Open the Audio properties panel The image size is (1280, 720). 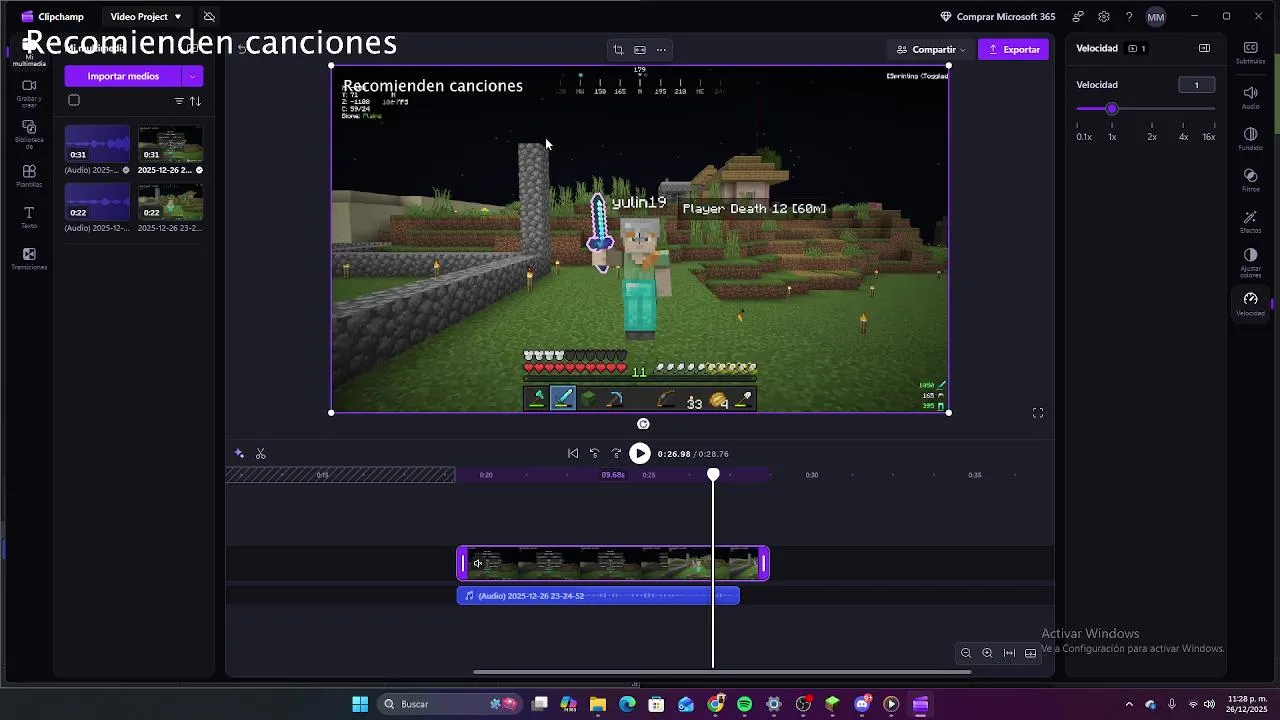1250,97
